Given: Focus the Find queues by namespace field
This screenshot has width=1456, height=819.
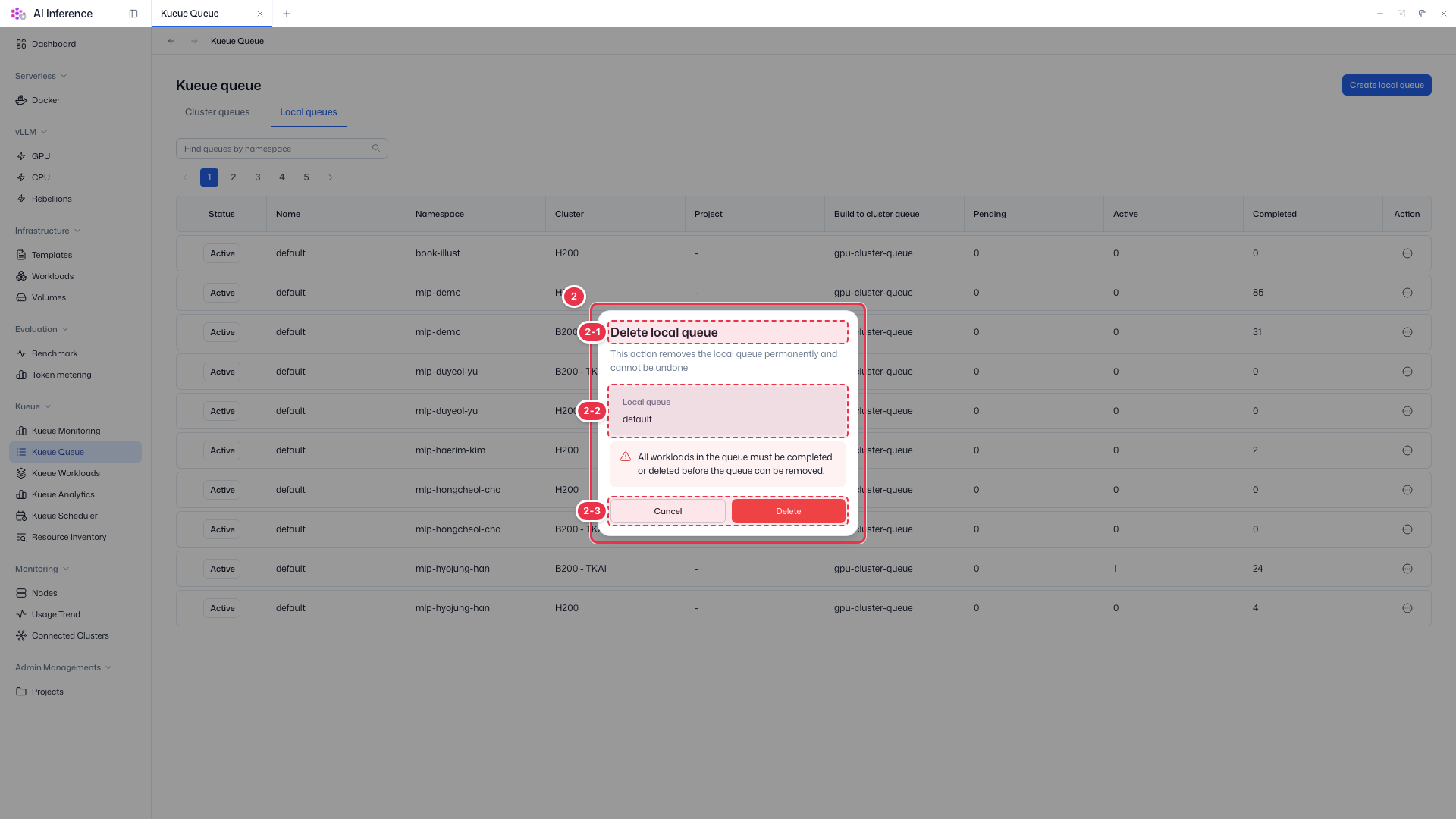Looking at the screenshot, I should [x=282, y=149].
